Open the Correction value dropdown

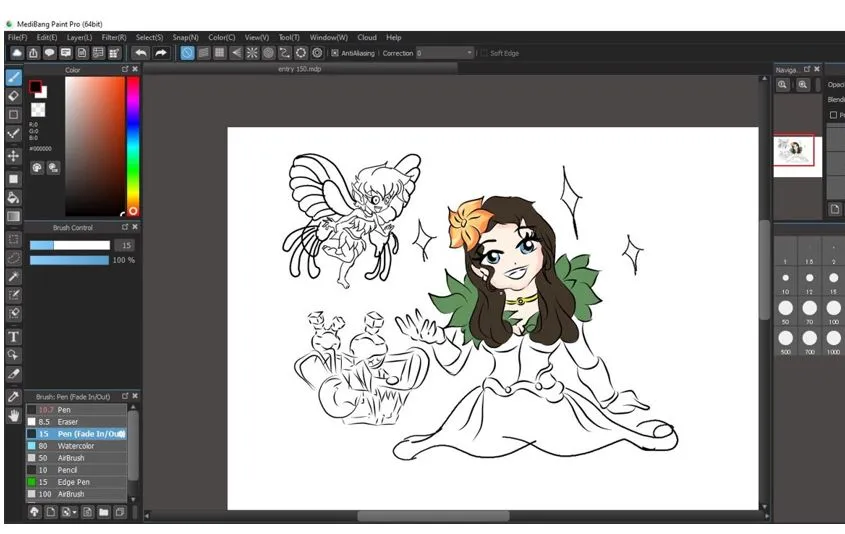(469, 53)
